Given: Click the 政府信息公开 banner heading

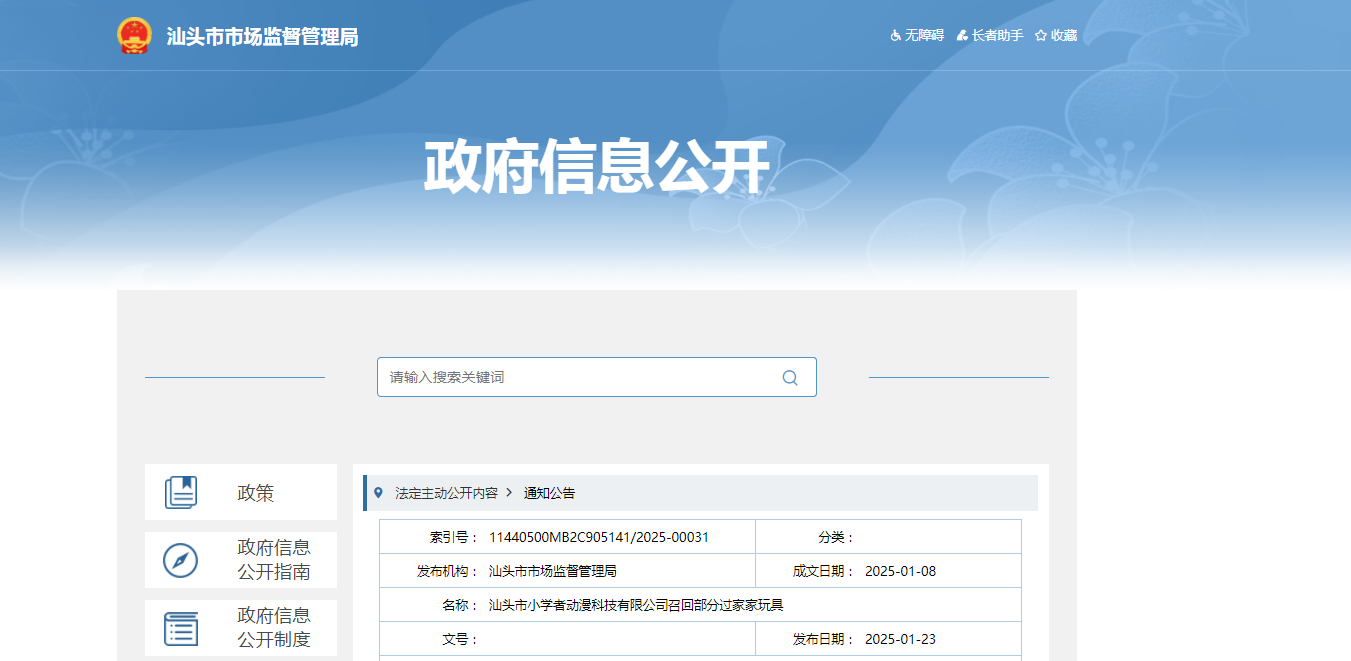Looking at the screenshot, I should coord(596,166).
